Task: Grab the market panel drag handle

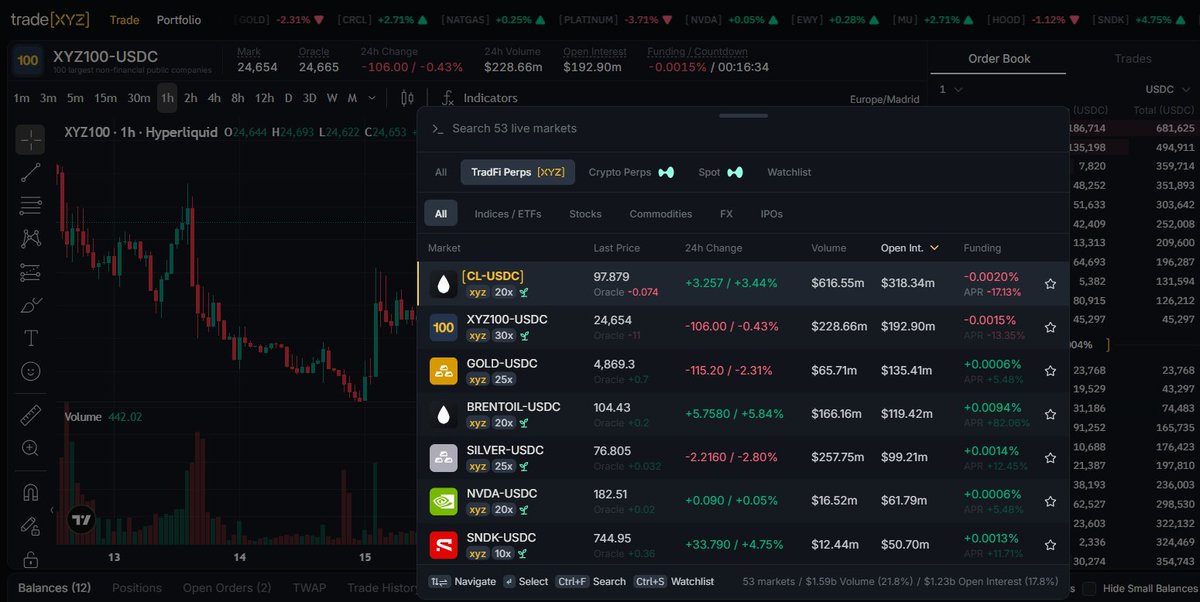Action: 743,115
